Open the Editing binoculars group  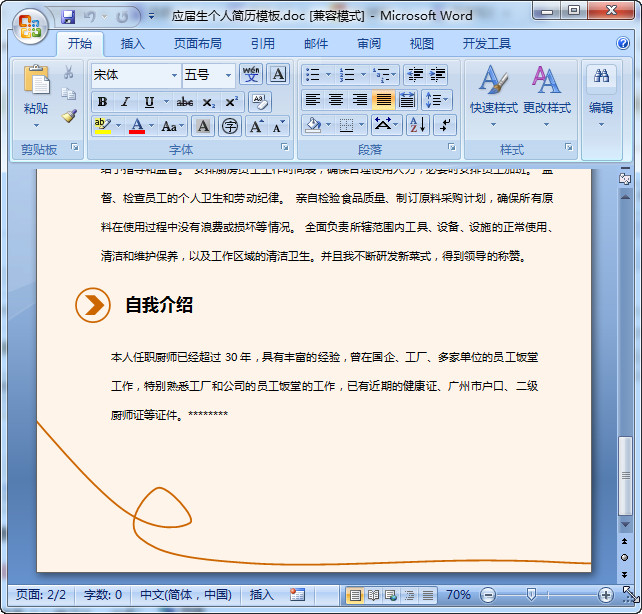[601, 96]
